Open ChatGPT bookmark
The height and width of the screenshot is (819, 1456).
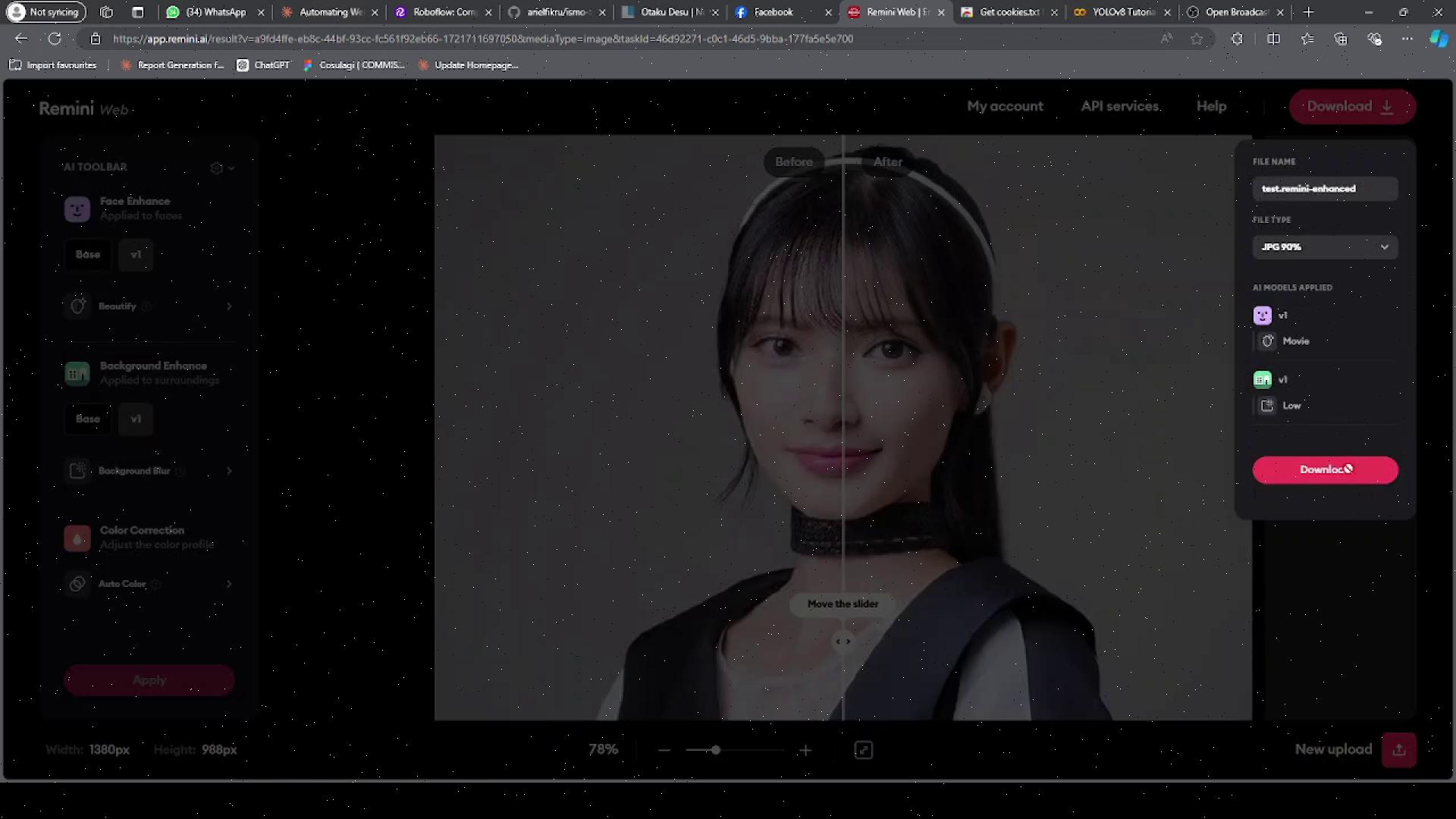263,65
